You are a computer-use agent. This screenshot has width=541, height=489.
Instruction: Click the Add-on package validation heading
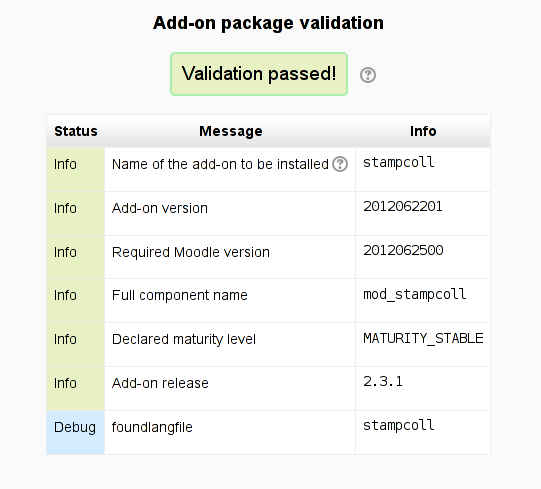click(268, 23)
